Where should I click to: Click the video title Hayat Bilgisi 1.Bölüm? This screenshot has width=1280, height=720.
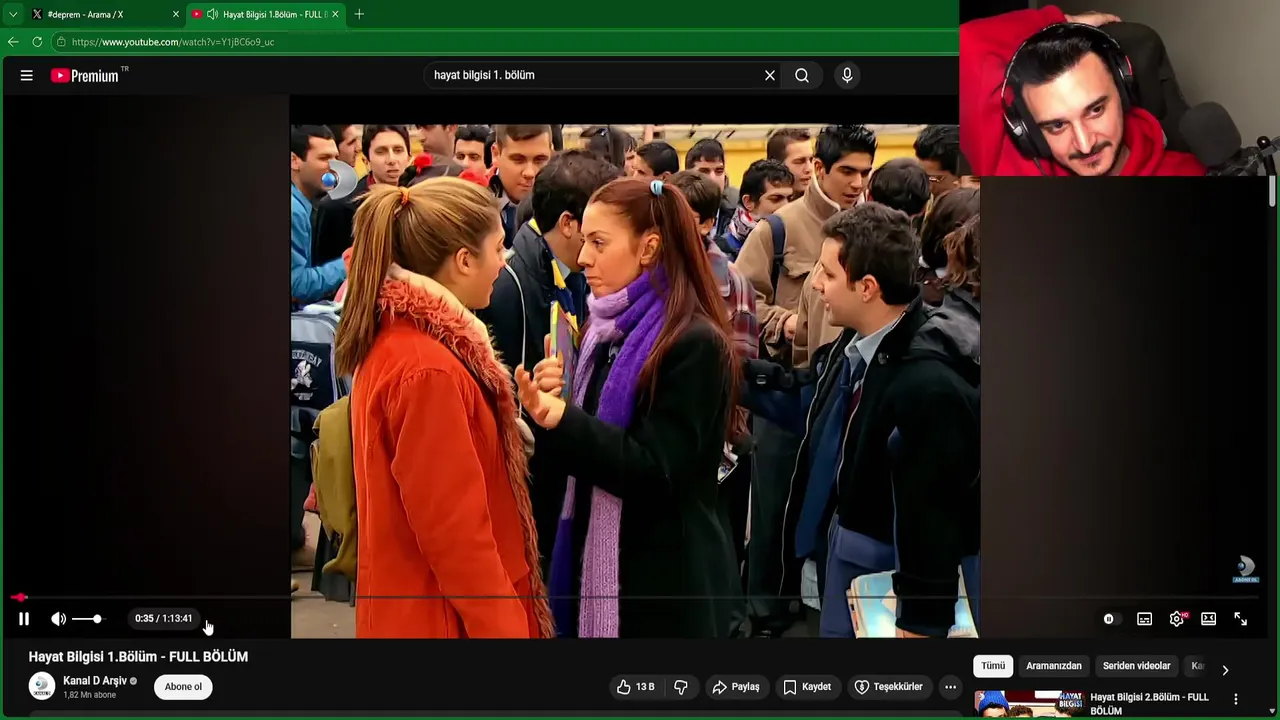138,657
